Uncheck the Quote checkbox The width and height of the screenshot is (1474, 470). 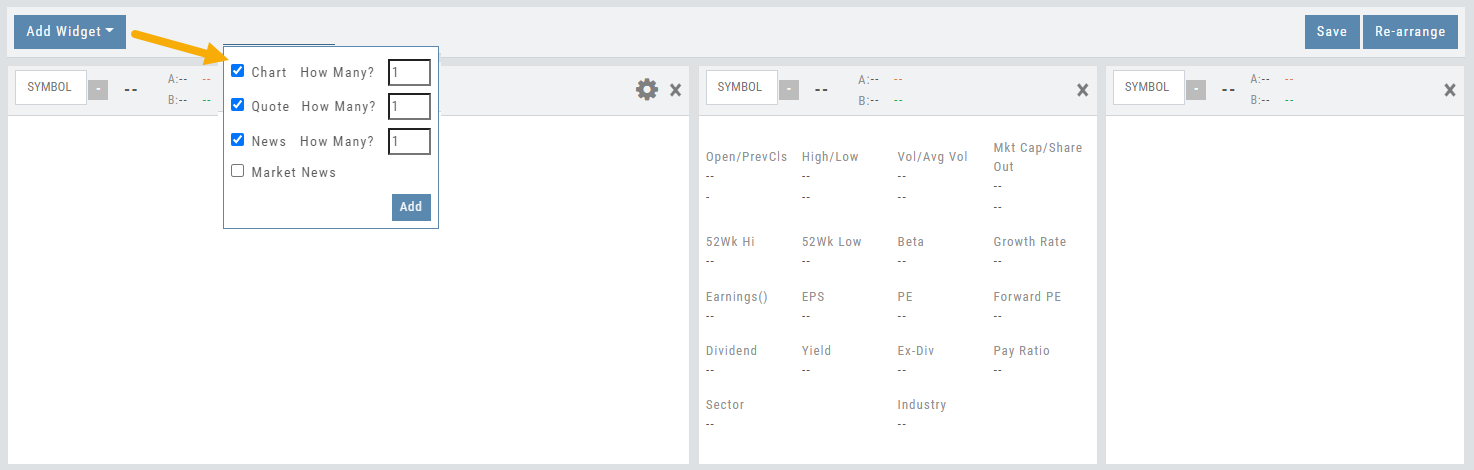238,105
